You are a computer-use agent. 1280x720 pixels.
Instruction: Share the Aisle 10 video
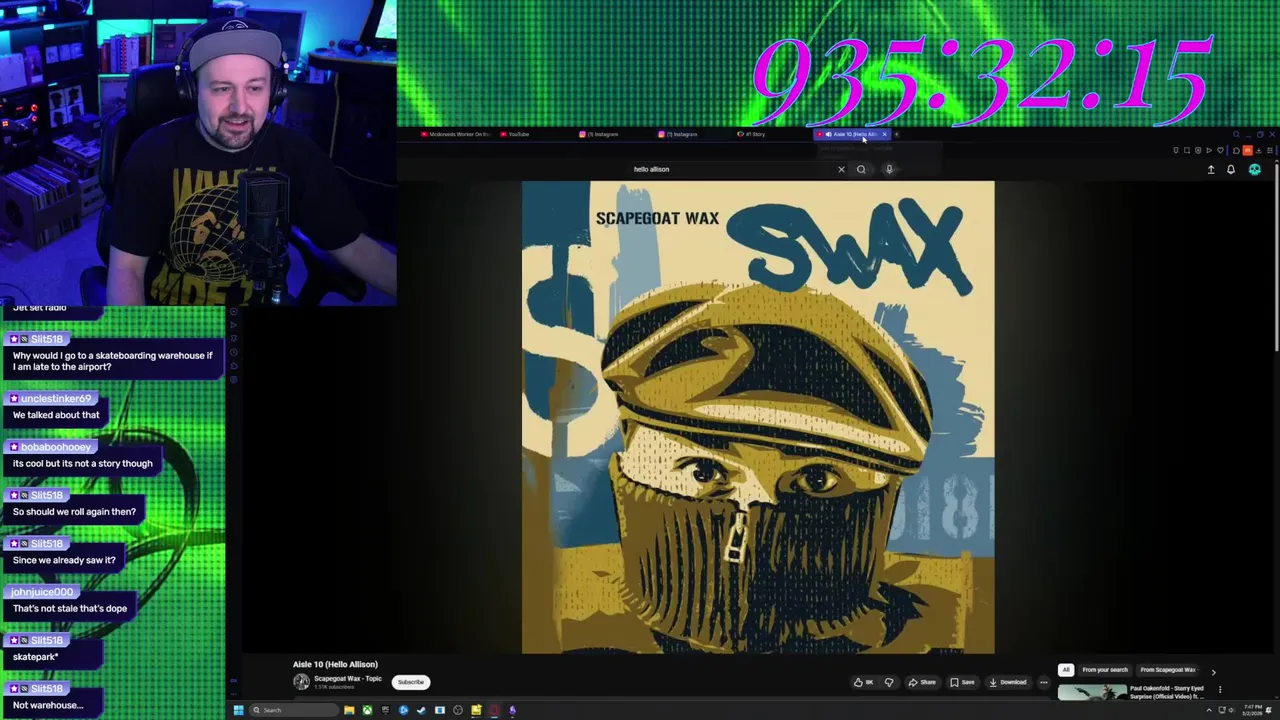point(922,682)
